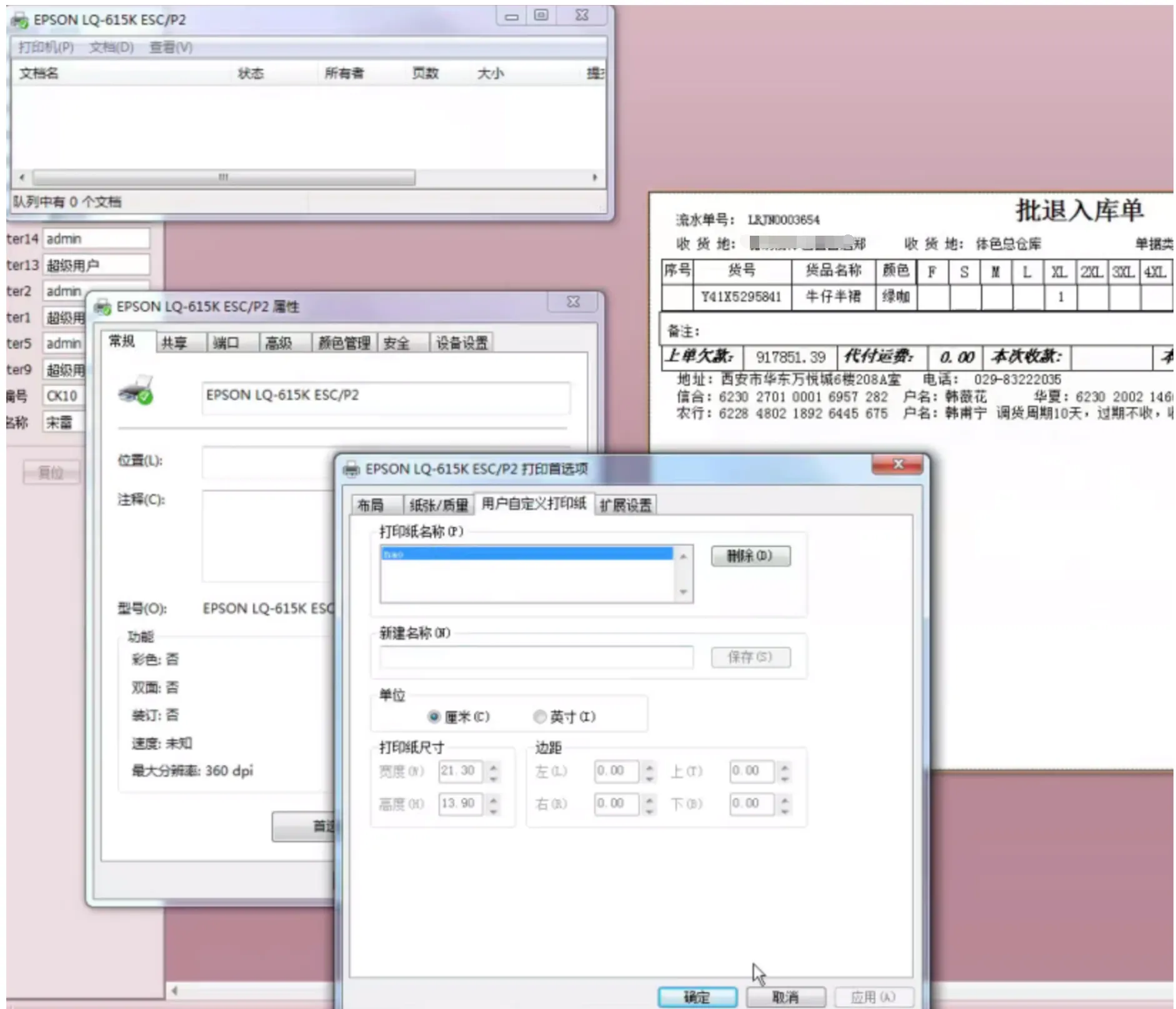The height and width of the screenshot is (1009, 1176).
Task: Select the 英寸 (inch) unit radio button
Action: 539,716
